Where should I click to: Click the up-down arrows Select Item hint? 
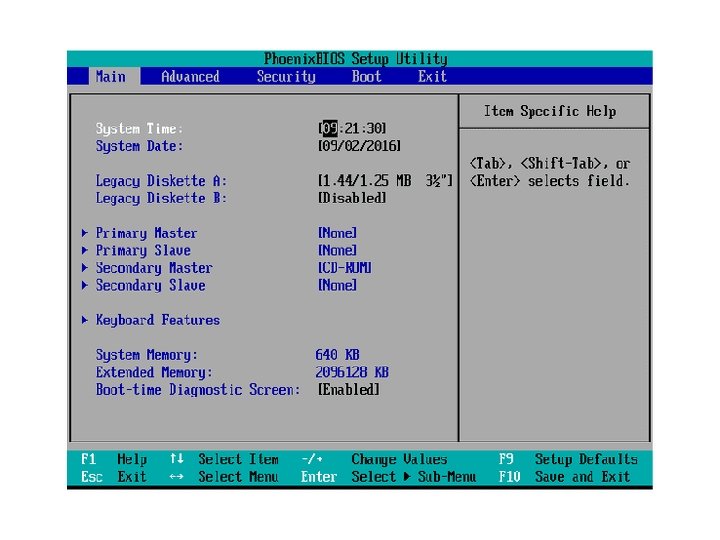pos(224,459)
